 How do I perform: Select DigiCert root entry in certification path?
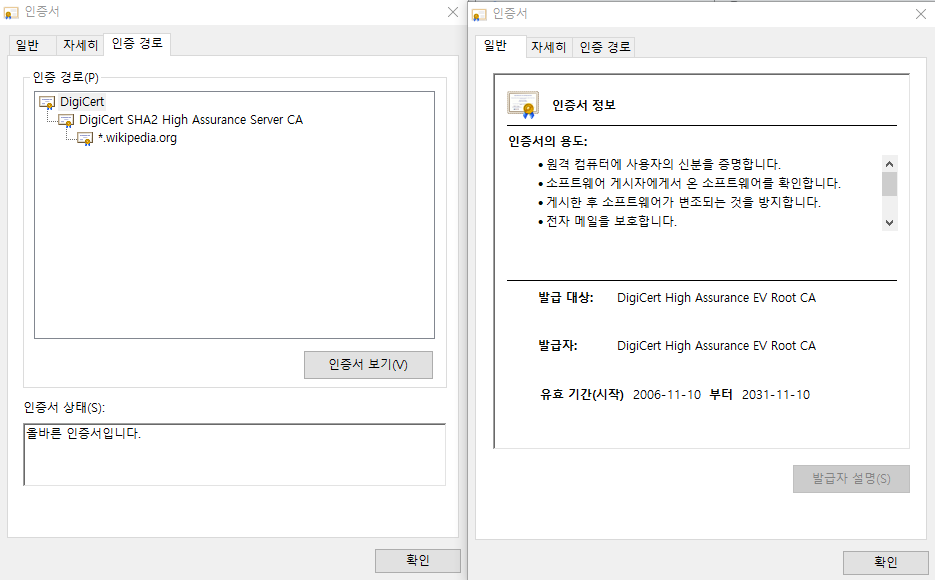(82, 102)
